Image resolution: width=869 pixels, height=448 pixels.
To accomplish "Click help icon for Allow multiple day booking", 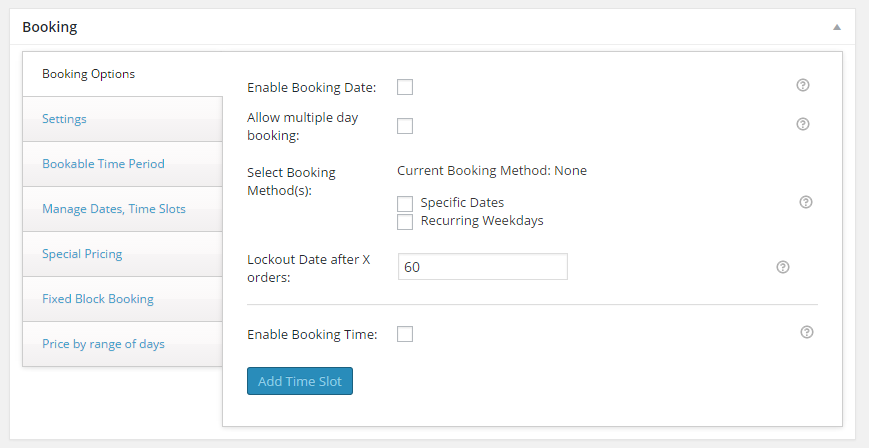I will tap(802, 124).
